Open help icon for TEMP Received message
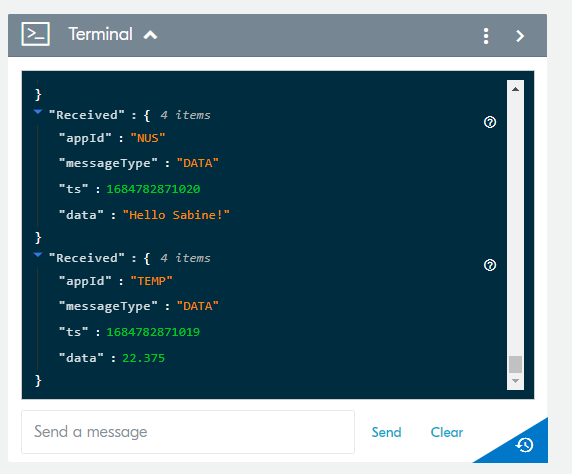The image size is (572, 474). 490,265
